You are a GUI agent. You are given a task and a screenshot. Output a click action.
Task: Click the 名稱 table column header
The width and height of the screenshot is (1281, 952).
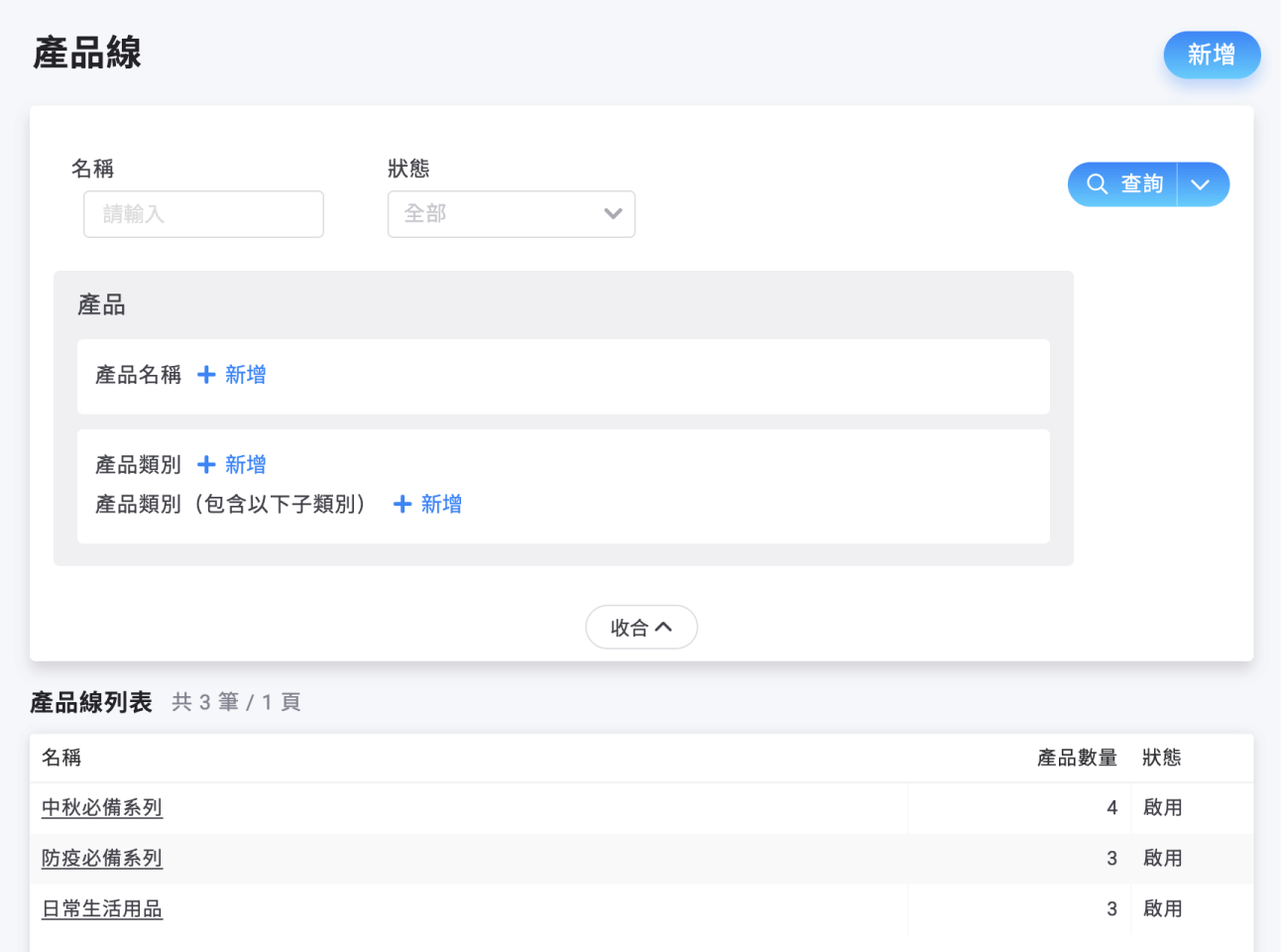[61, 759]
